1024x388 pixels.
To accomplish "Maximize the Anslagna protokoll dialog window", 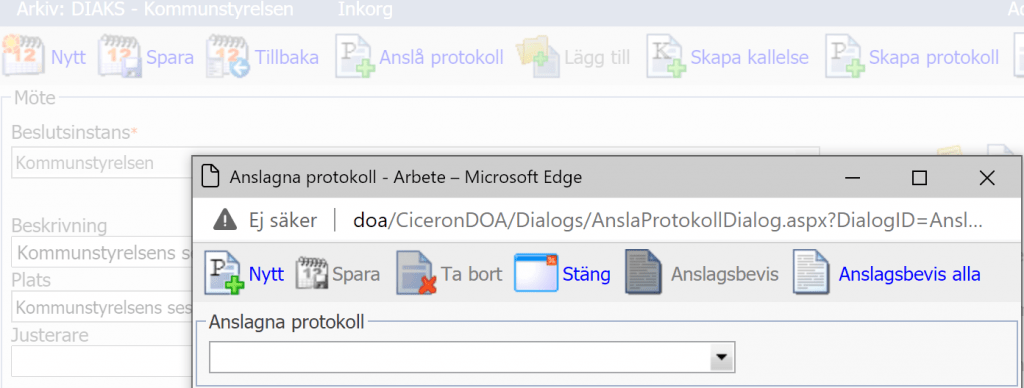I will point(920,178).
